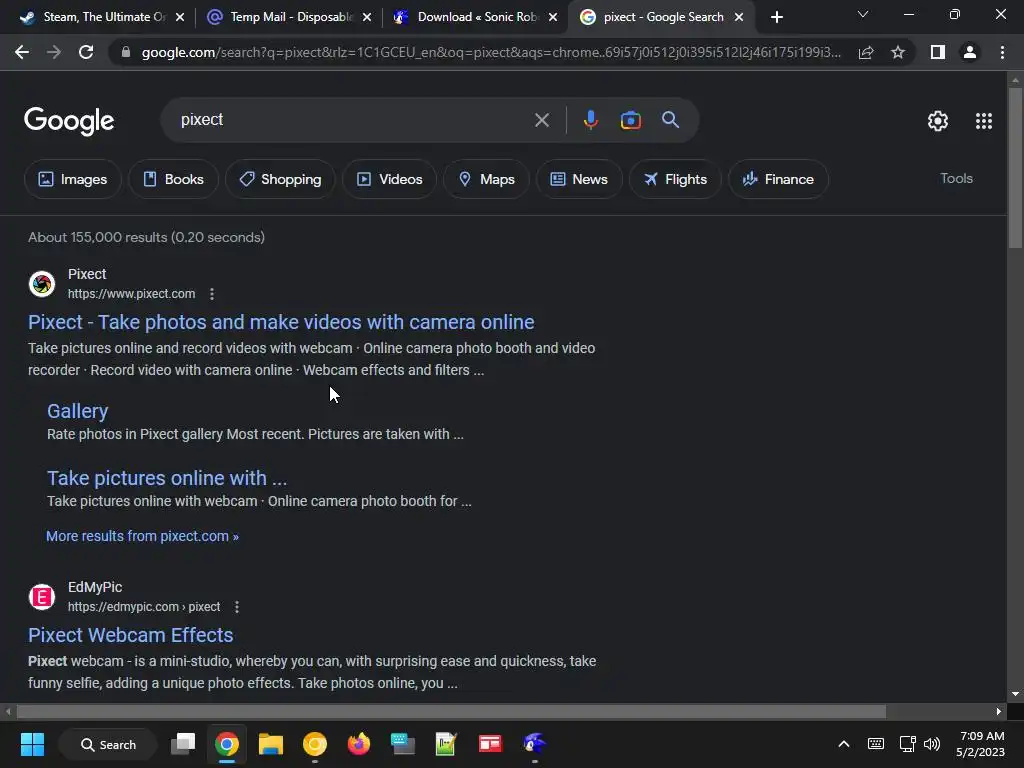Submit search with magnifier icon
Image resolution: width=1024 pixels, height=768 pixels.
click(670, 120)
